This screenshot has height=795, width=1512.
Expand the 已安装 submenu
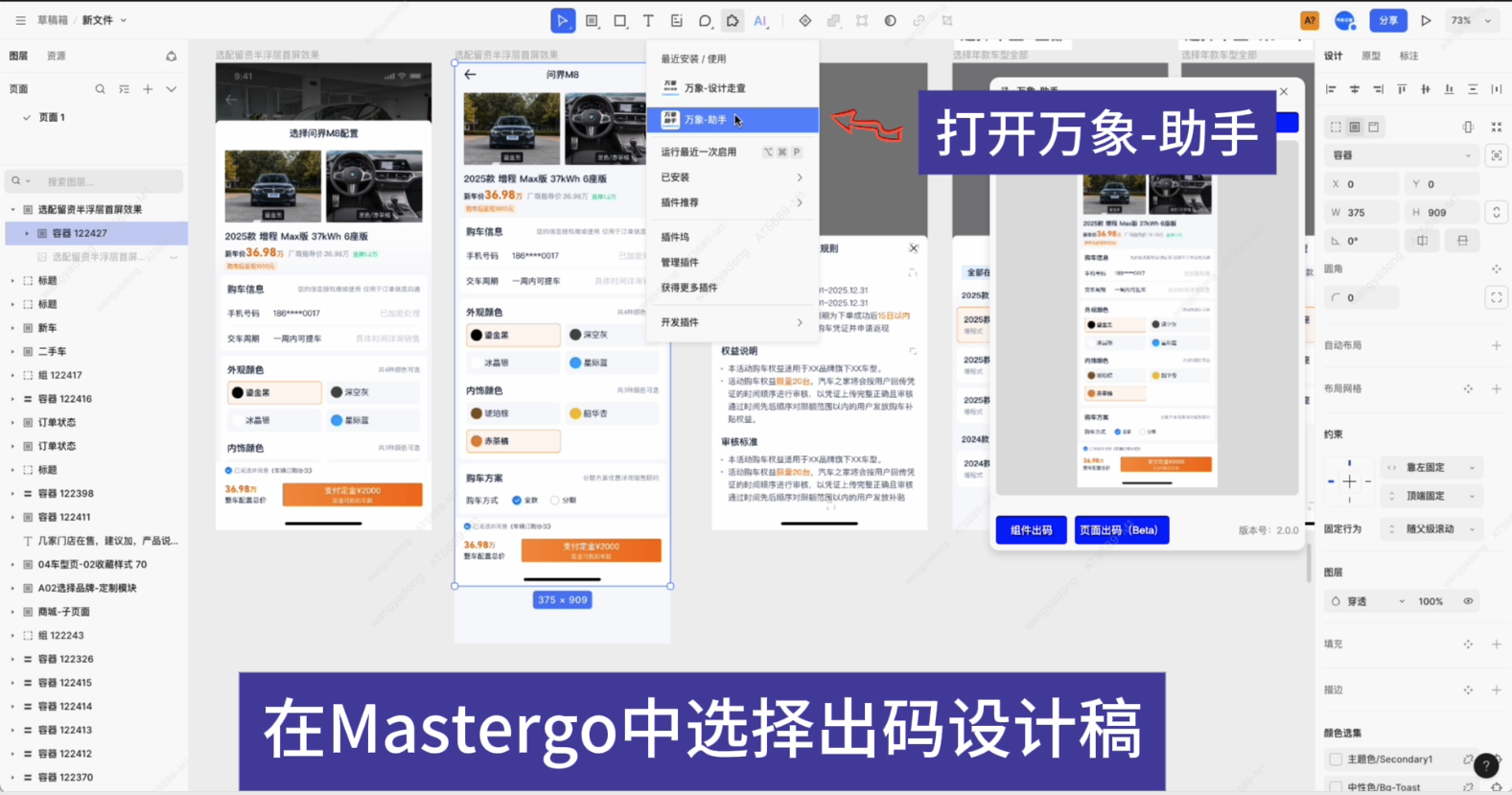pyautogui.click(x=732, y=177)
